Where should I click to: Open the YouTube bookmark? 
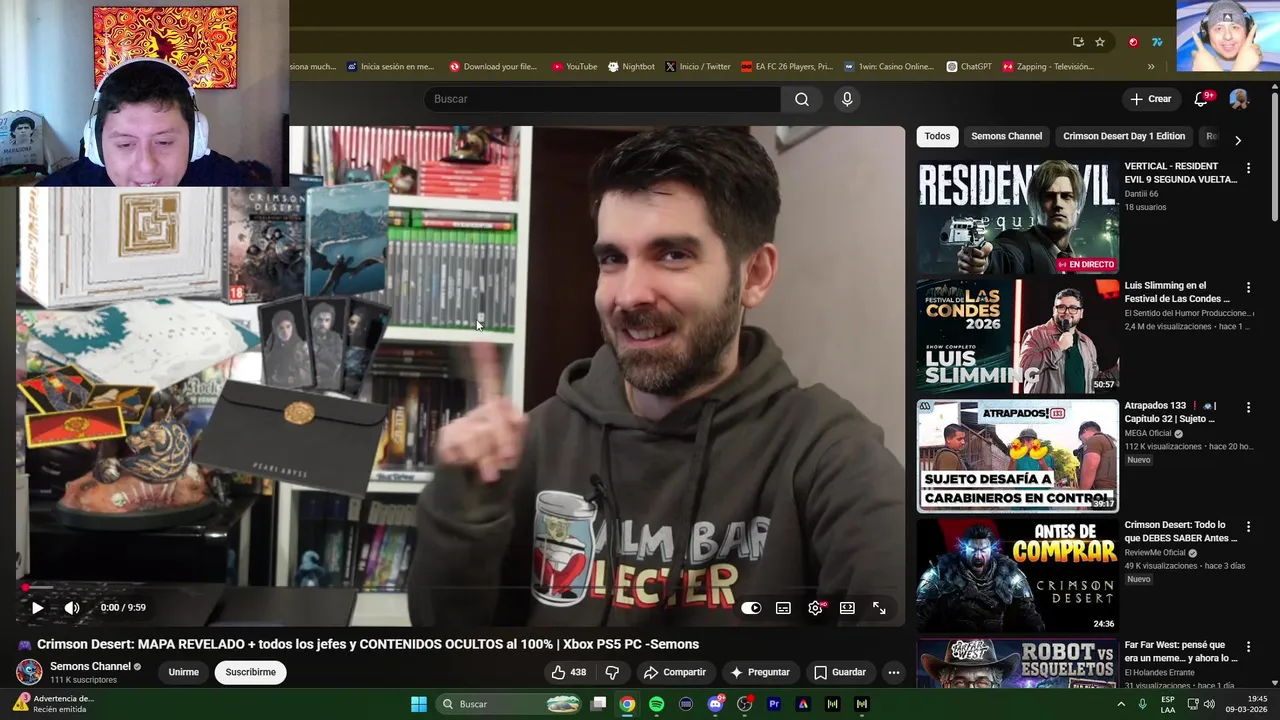click(x=574, y=67)
